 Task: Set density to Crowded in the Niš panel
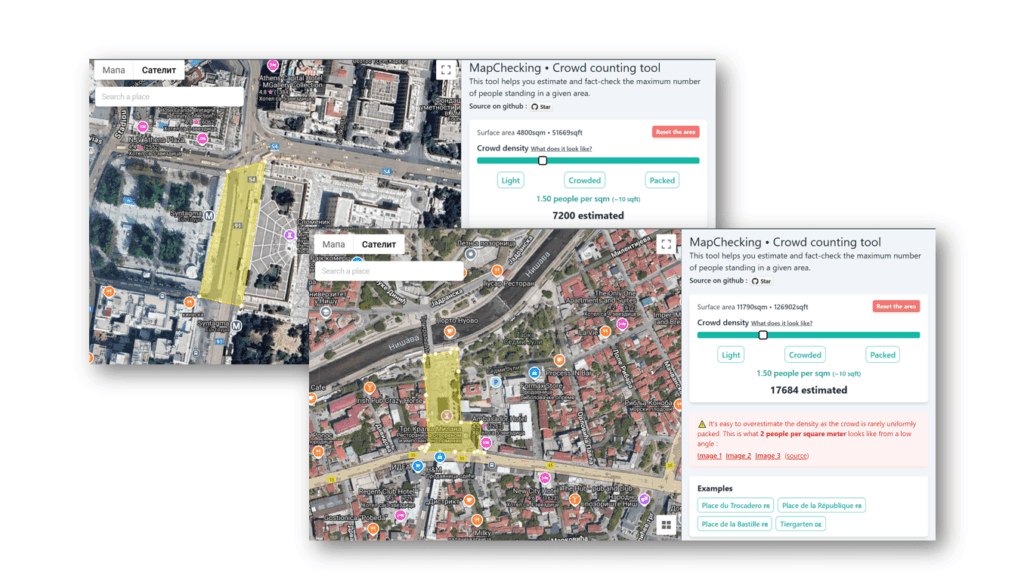(805, 355)
